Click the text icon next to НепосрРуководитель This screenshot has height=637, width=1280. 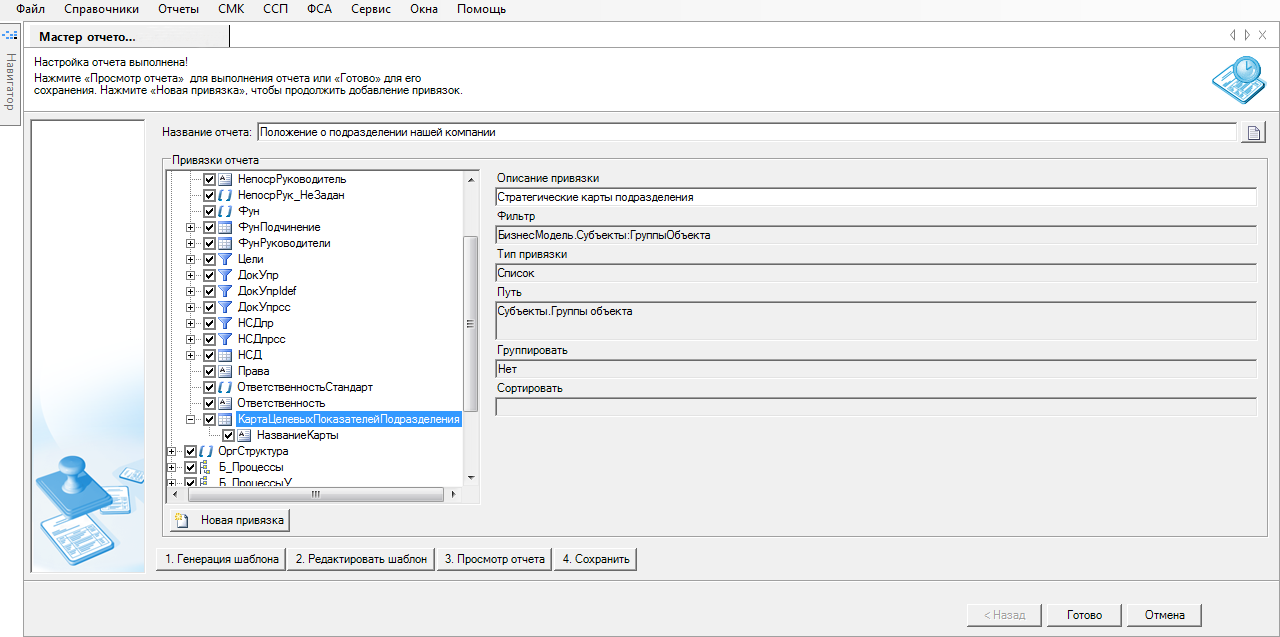(x=225, y=179)
